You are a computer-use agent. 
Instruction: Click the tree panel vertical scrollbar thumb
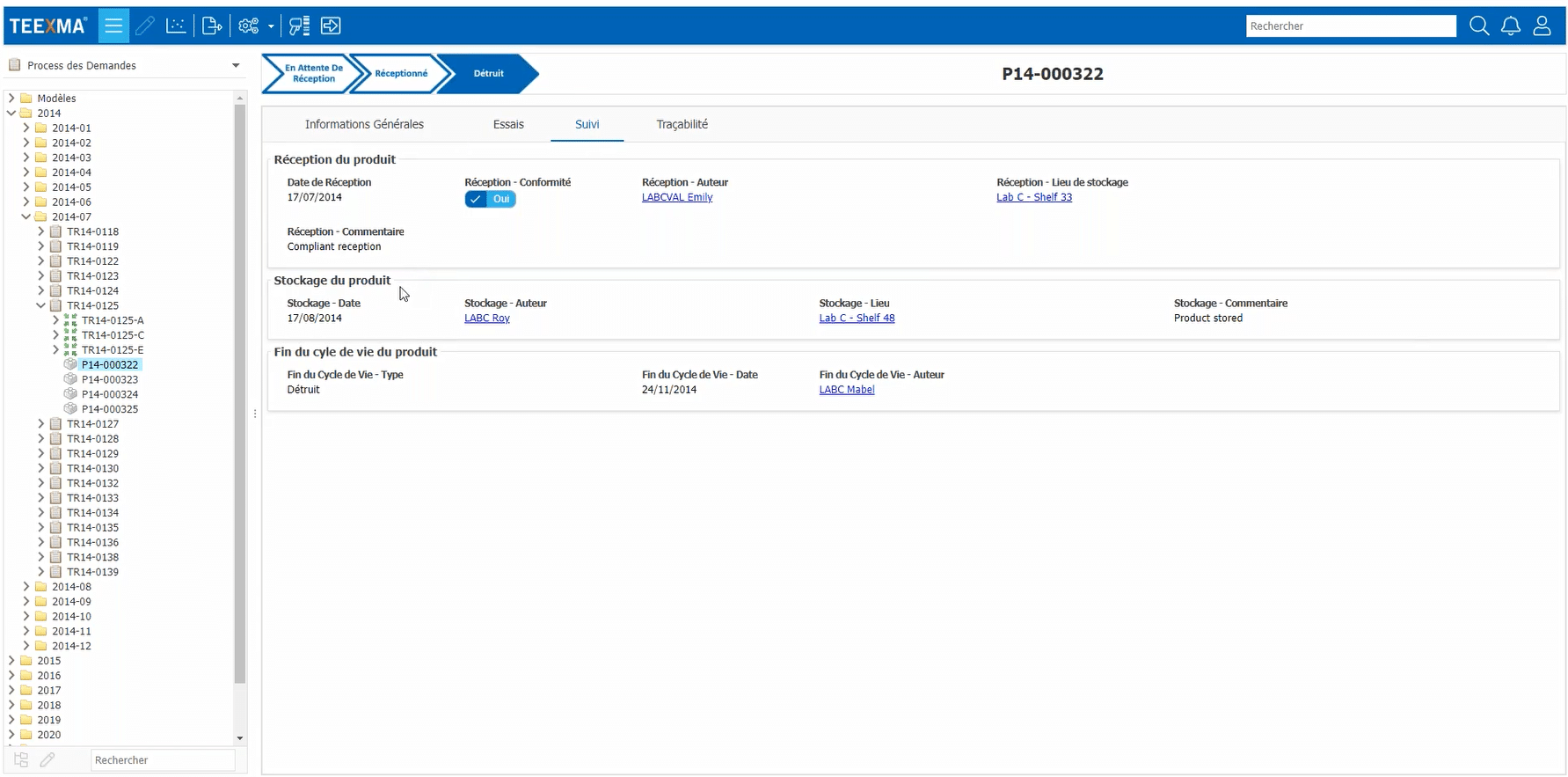[x=240, y=393]
